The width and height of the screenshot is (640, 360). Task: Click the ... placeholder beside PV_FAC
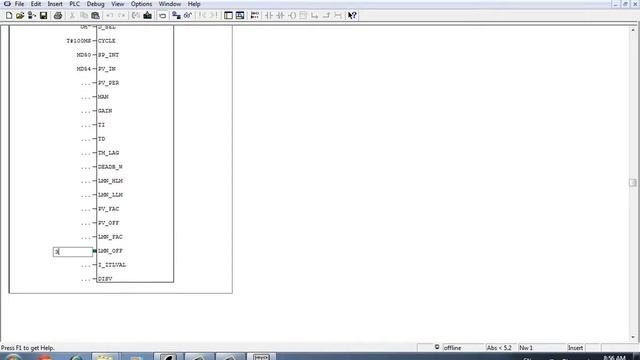click(86, 210)
